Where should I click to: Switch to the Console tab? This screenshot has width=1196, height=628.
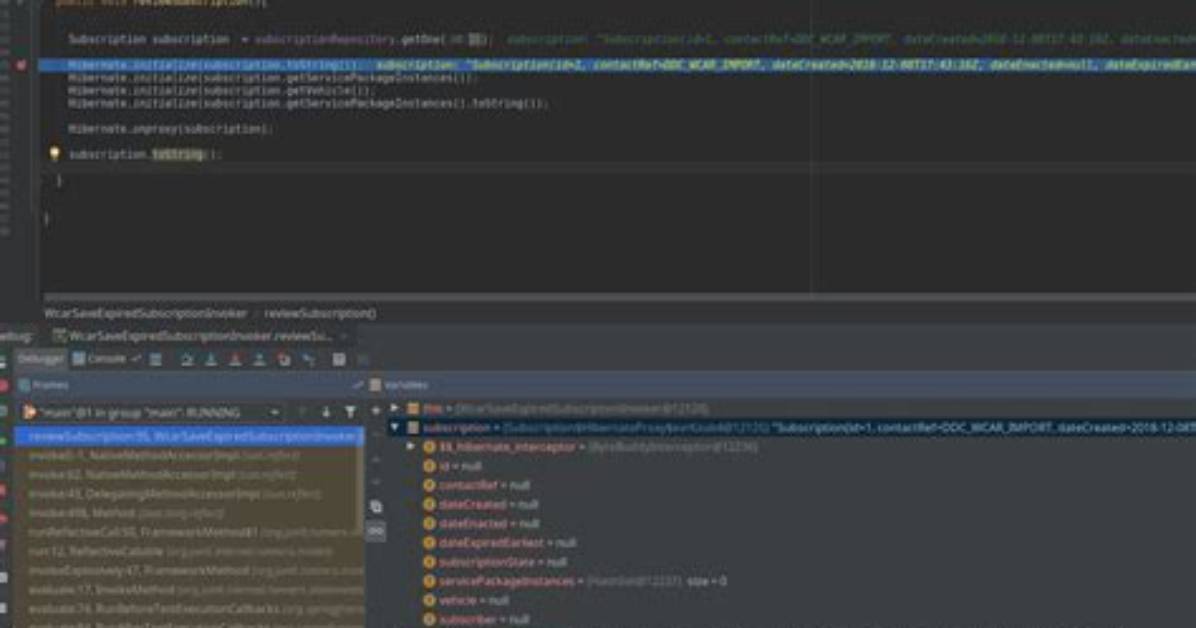(100, 359)
